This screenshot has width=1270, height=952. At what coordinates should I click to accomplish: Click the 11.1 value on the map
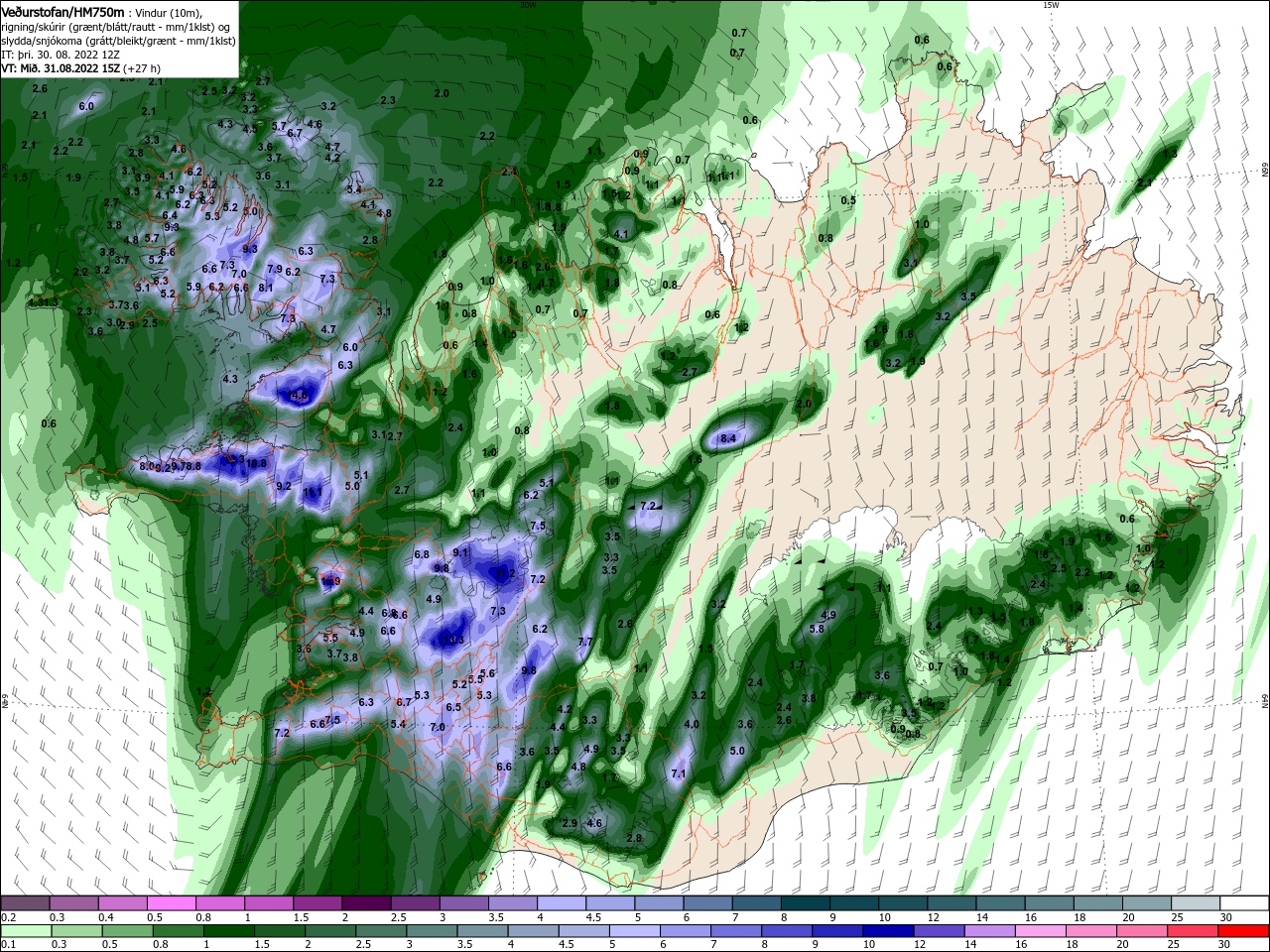coord(313,492)
